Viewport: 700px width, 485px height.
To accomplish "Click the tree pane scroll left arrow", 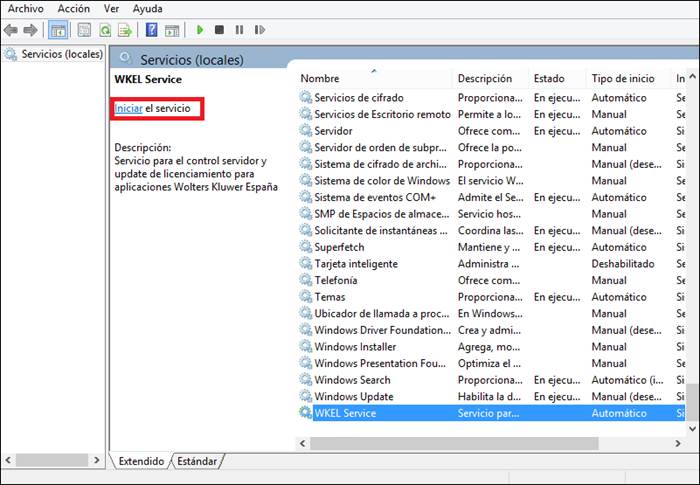I will tap(8, 460).
